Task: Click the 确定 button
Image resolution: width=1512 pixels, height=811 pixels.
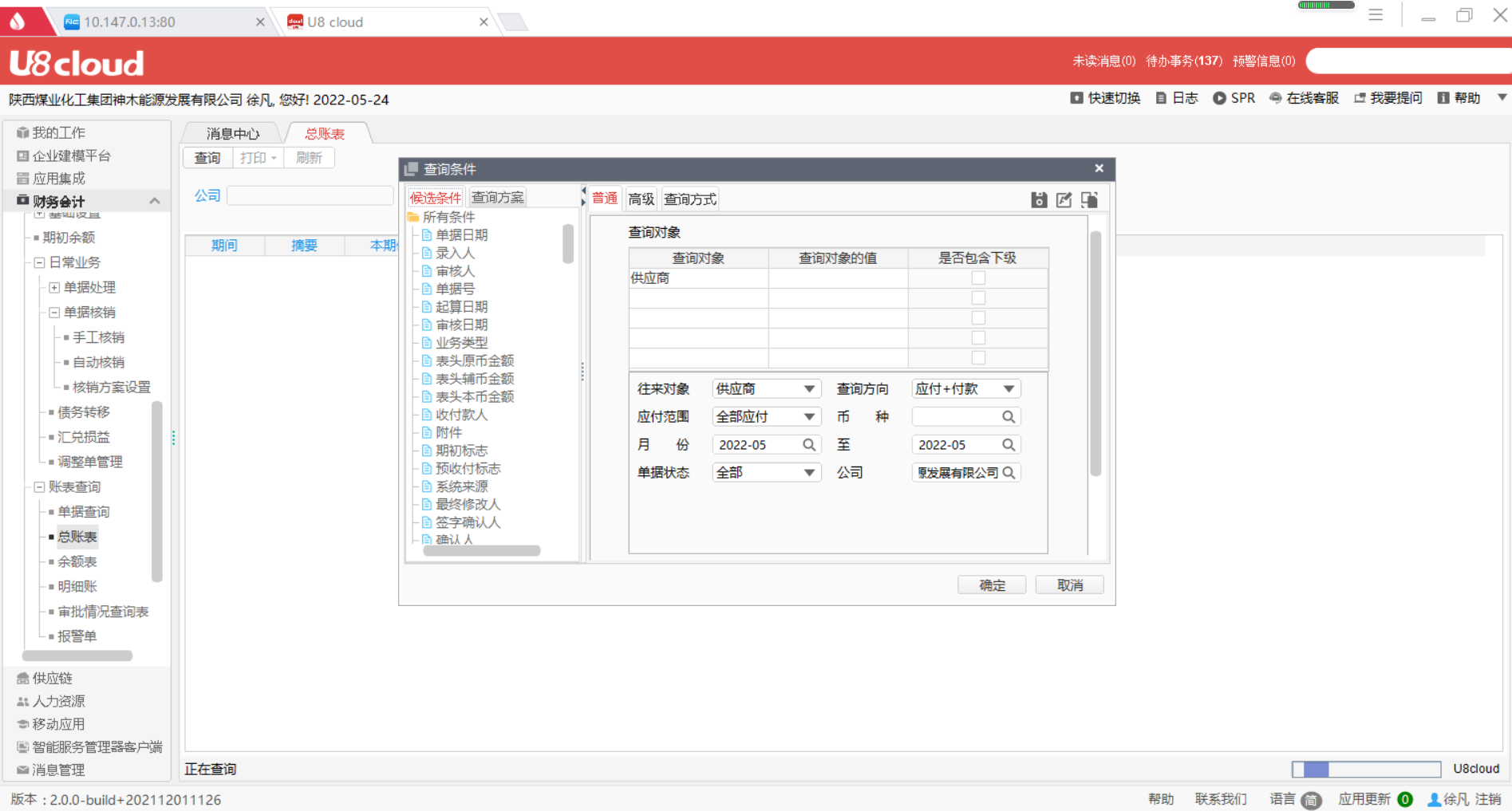Action: [992, 585]
